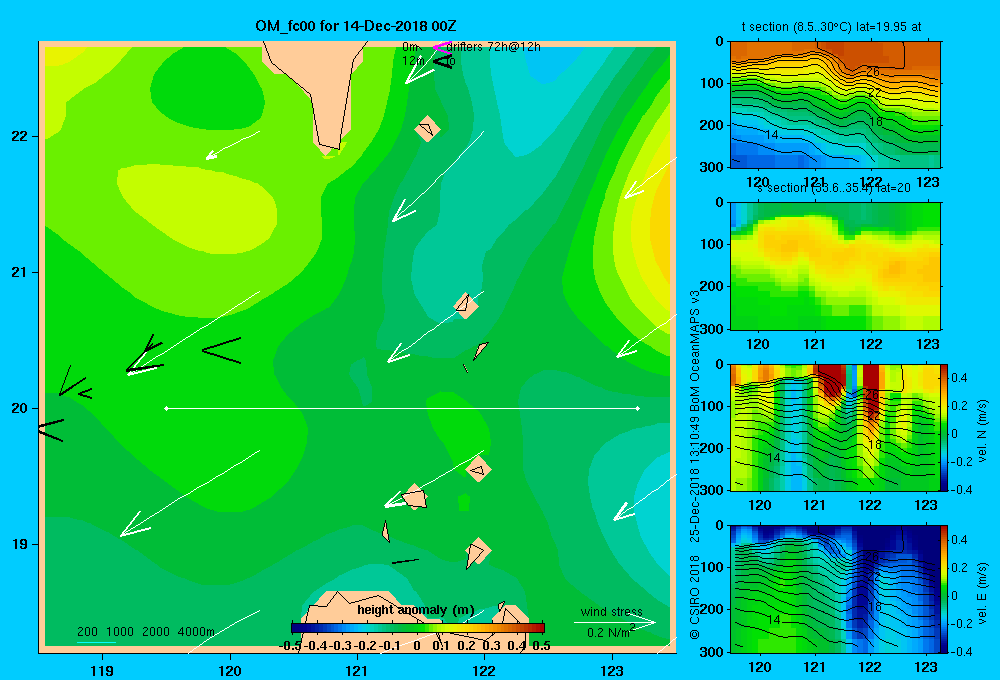Viewport: 1000px width, 680px height.
Task: Click the 'vel. N (m/s)' axis label
Action: (982, 431)
